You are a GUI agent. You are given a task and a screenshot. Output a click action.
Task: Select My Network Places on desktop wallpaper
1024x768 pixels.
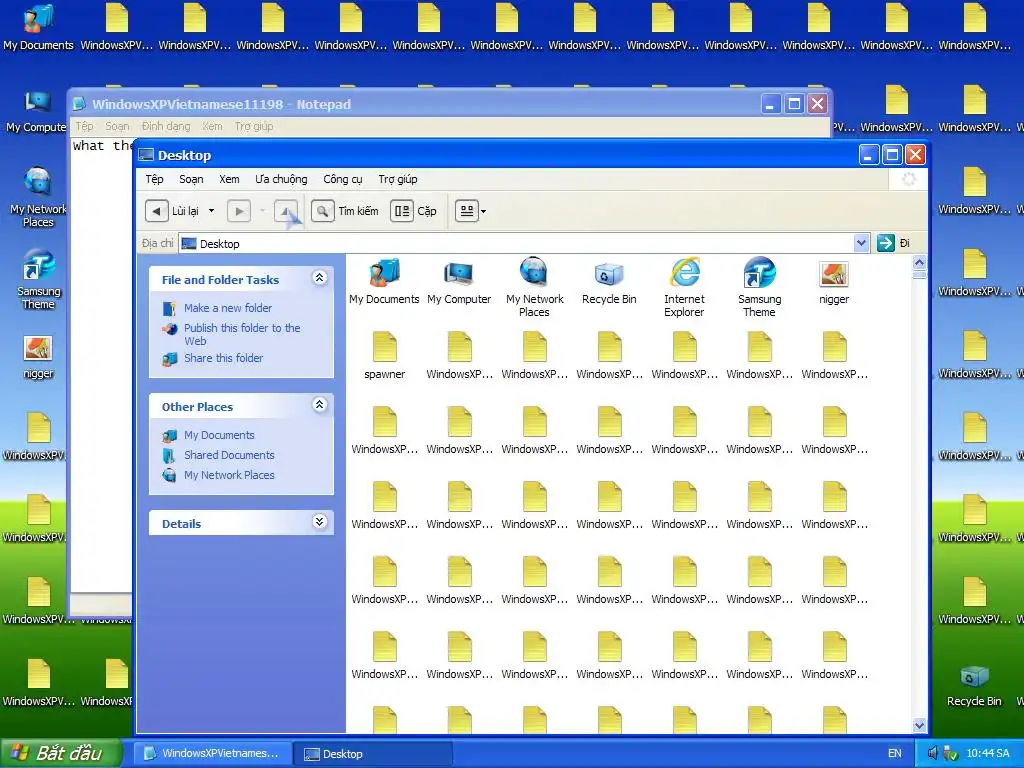tap(38, 197)
